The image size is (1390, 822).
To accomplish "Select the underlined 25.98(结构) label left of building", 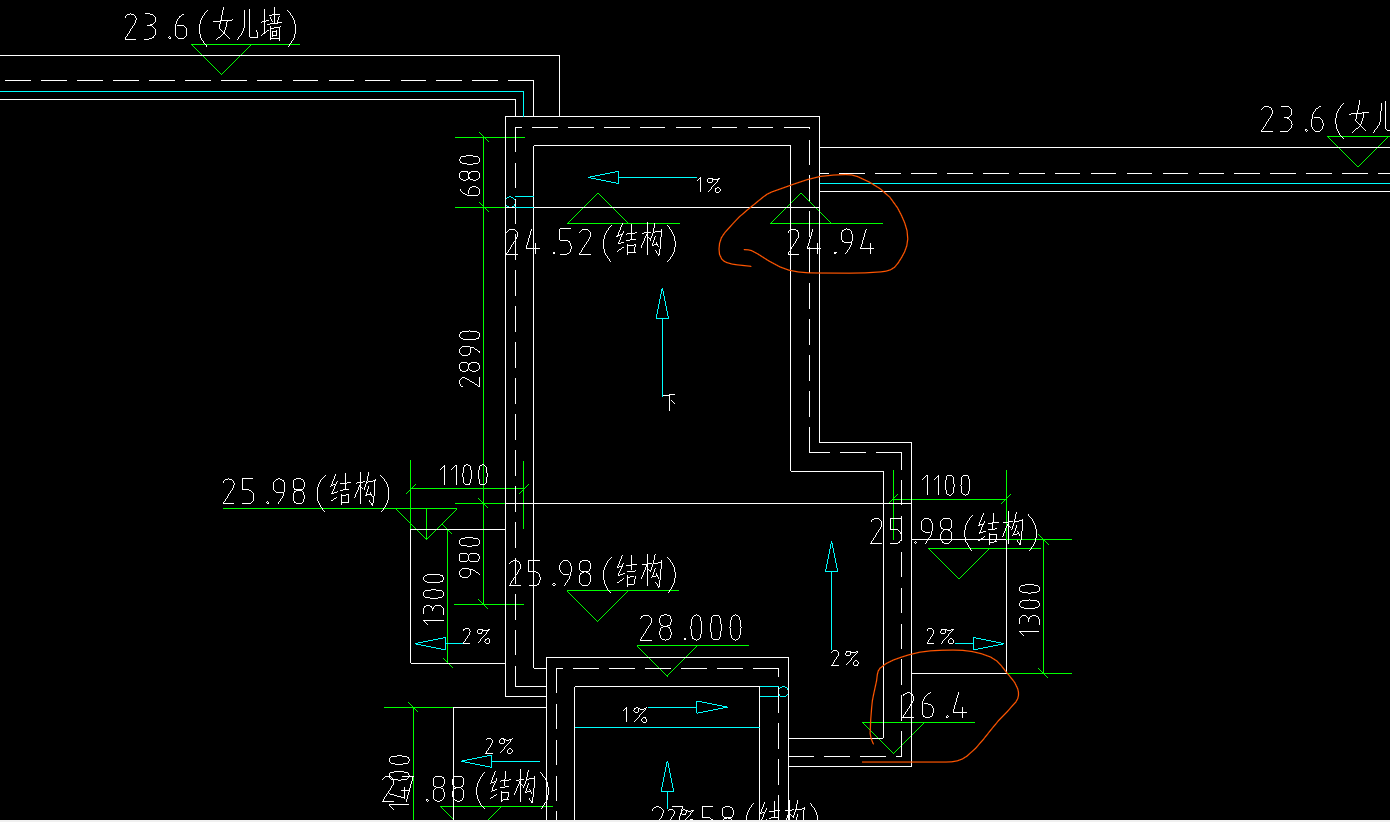I will (x=306, y=492).
